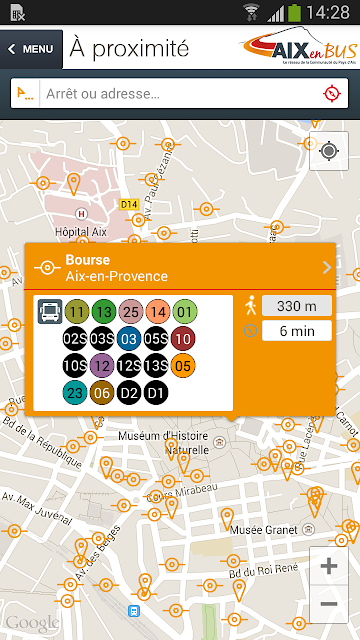This screenshot has width=360, height=640.
Task: Tap the my-location crosshair button on the map
Action: click(x=329, y=151)
